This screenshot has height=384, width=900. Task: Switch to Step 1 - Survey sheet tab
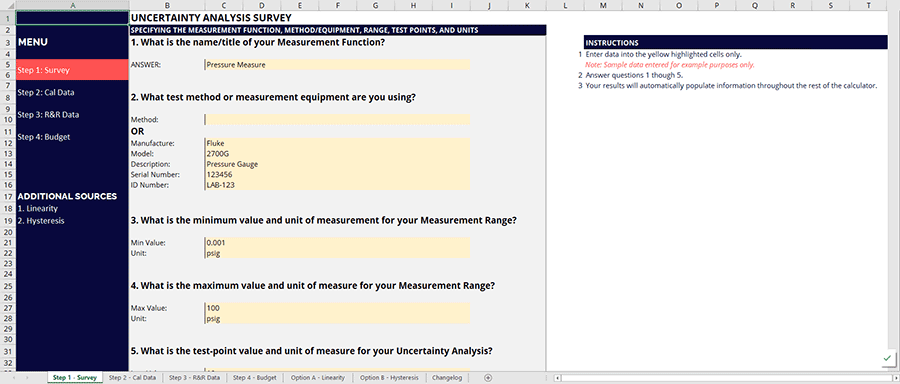[x=75, y=378]
